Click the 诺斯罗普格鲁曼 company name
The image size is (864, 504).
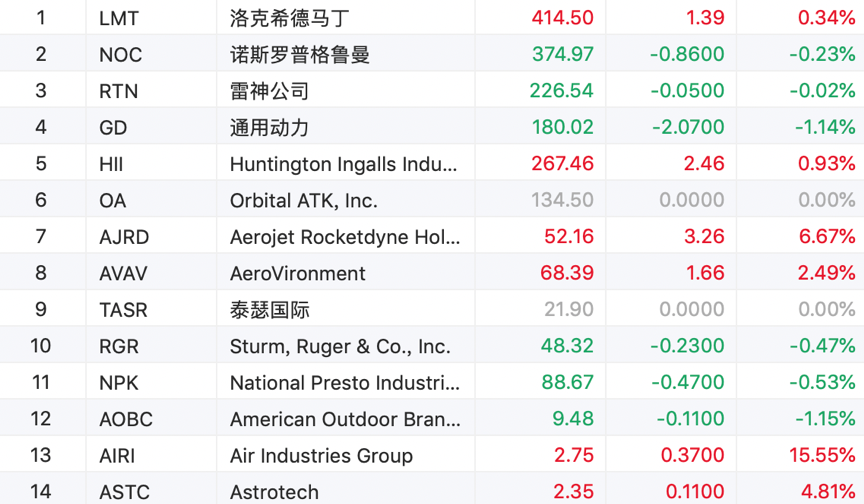point(300,55)
